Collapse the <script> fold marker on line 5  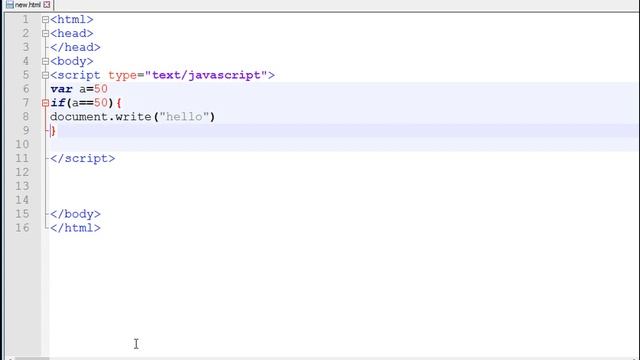point(45,75)
